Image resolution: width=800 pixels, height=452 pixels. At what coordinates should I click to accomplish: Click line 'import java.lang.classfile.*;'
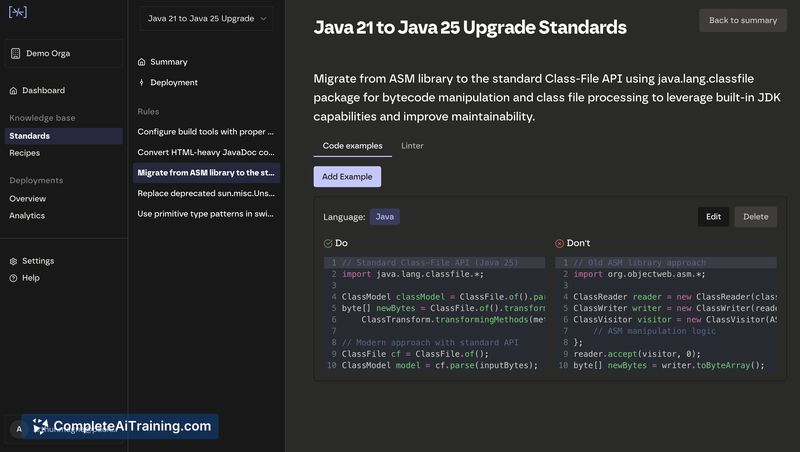pos(413,274)
